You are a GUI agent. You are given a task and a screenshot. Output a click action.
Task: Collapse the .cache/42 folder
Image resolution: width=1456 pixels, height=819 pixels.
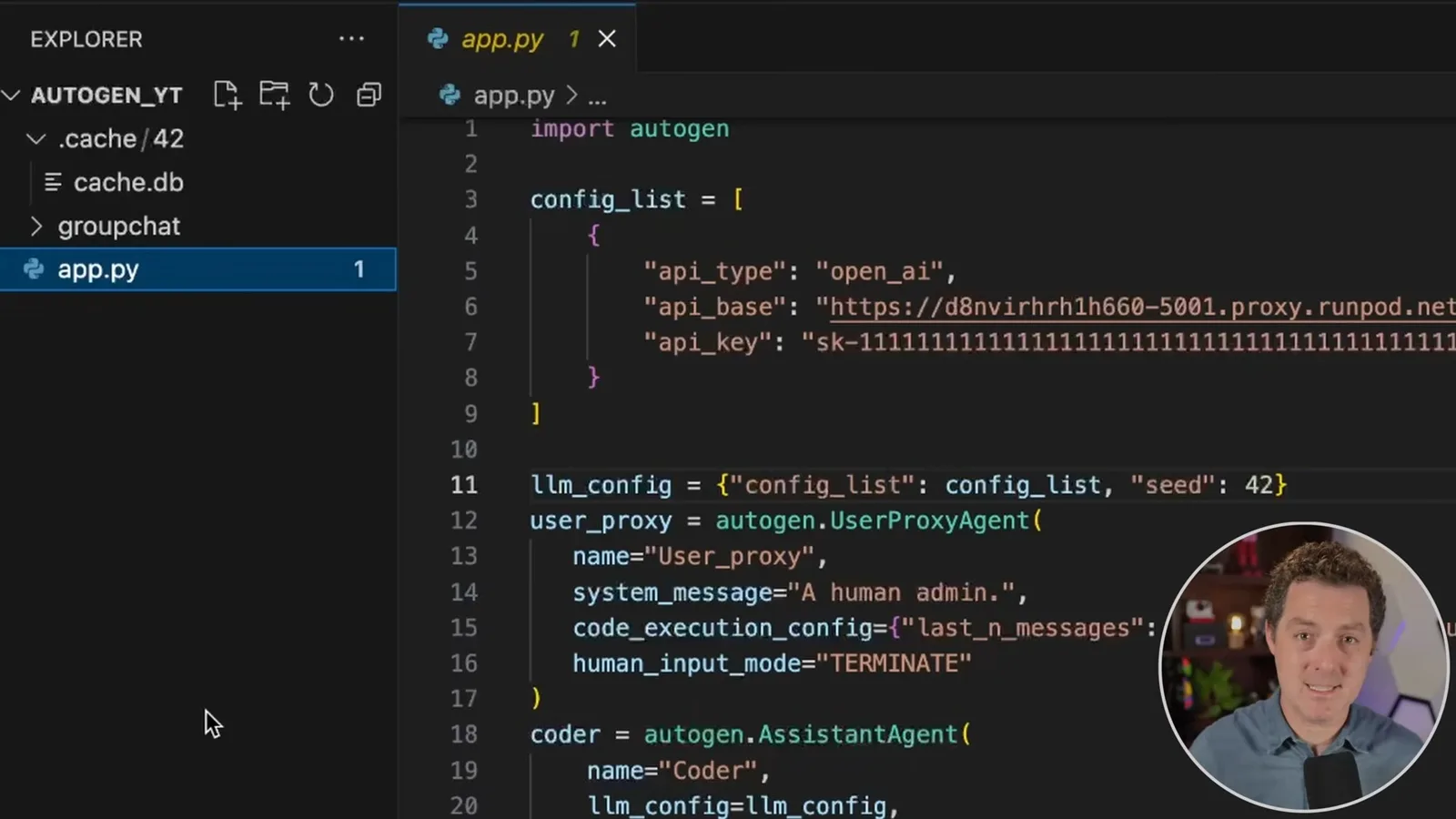click(x=36, y=138)
